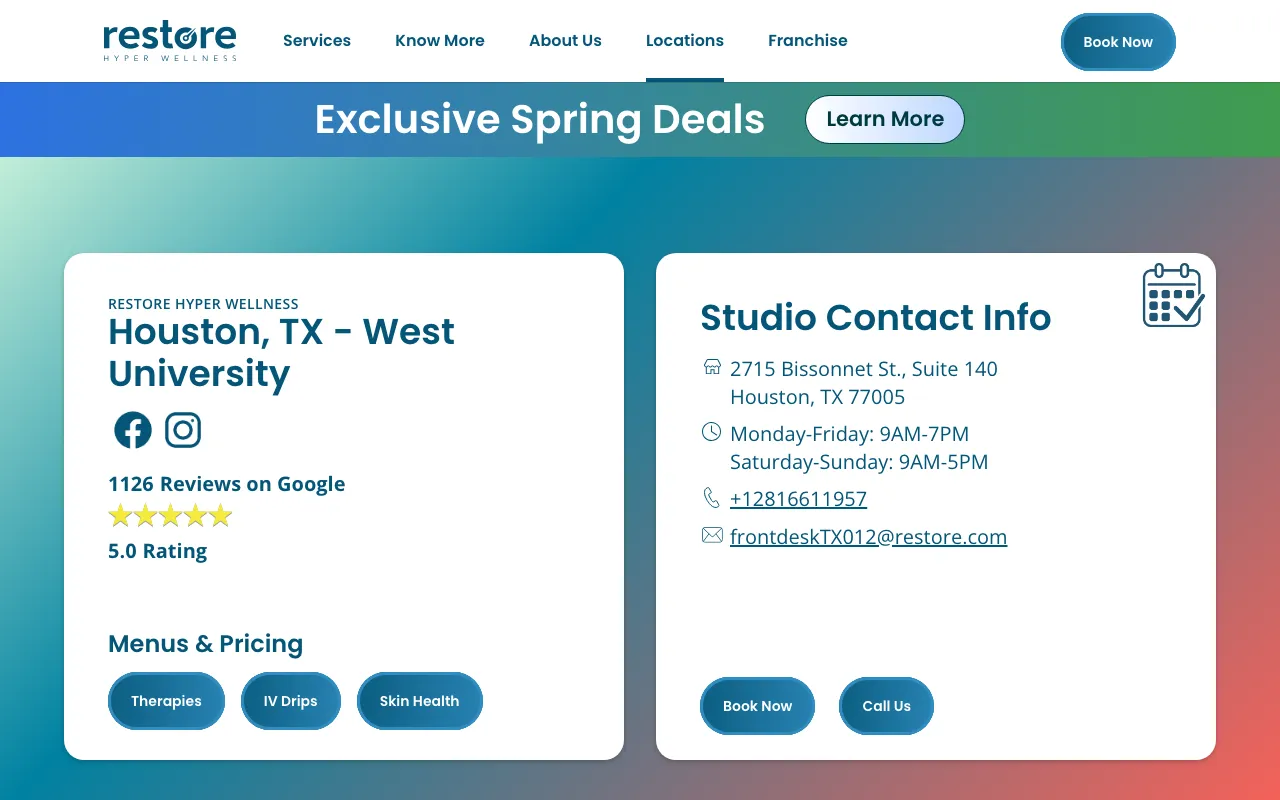The width and height of the screenshot is (1280, 800).
Task: Open the IV Drips pricing menu
Action: (x=291, y=700)
